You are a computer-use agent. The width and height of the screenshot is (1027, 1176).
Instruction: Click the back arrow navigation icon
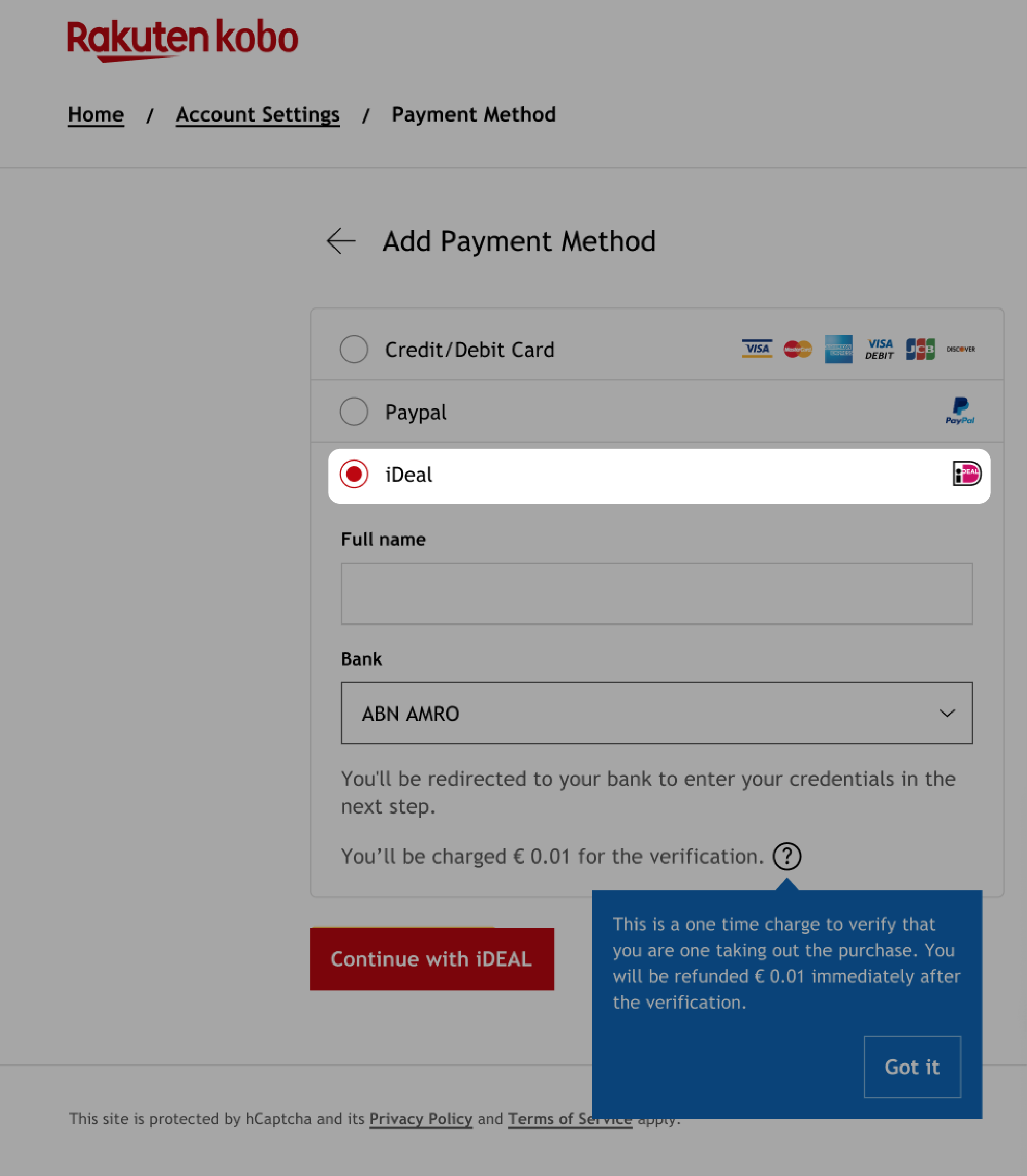click(341, 241)
